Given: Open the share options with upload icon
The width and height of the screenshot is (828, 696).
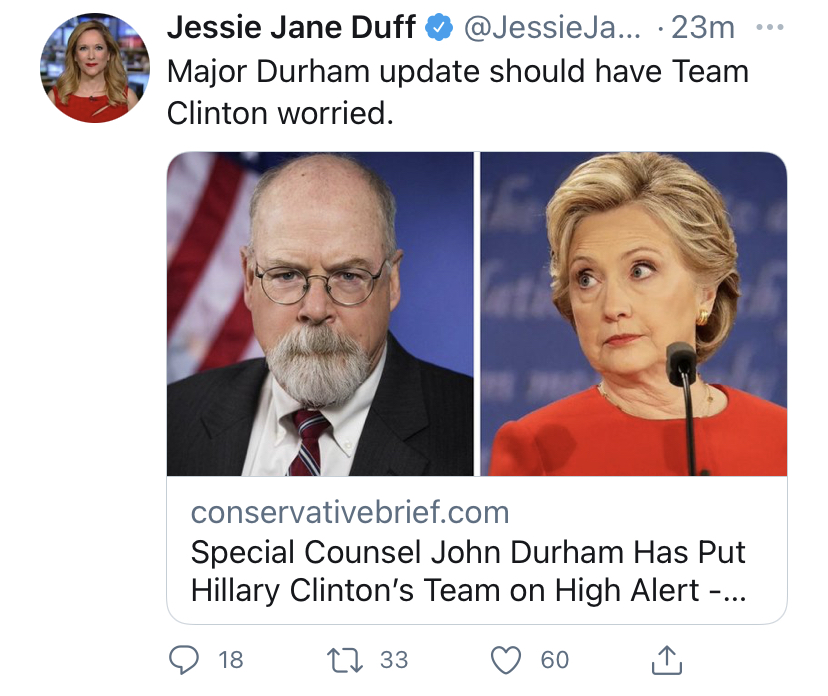Looking at the screenshot, I should pos(666,660).
